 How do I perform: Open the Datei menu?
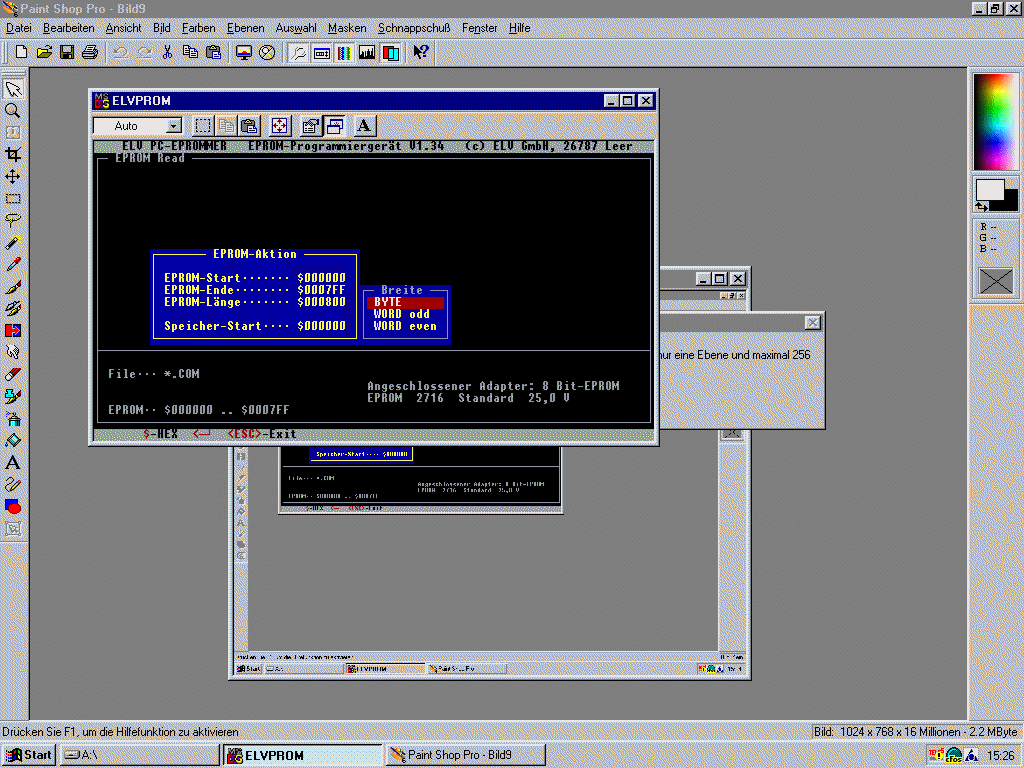pyautogui.click(x=18, y=28)
